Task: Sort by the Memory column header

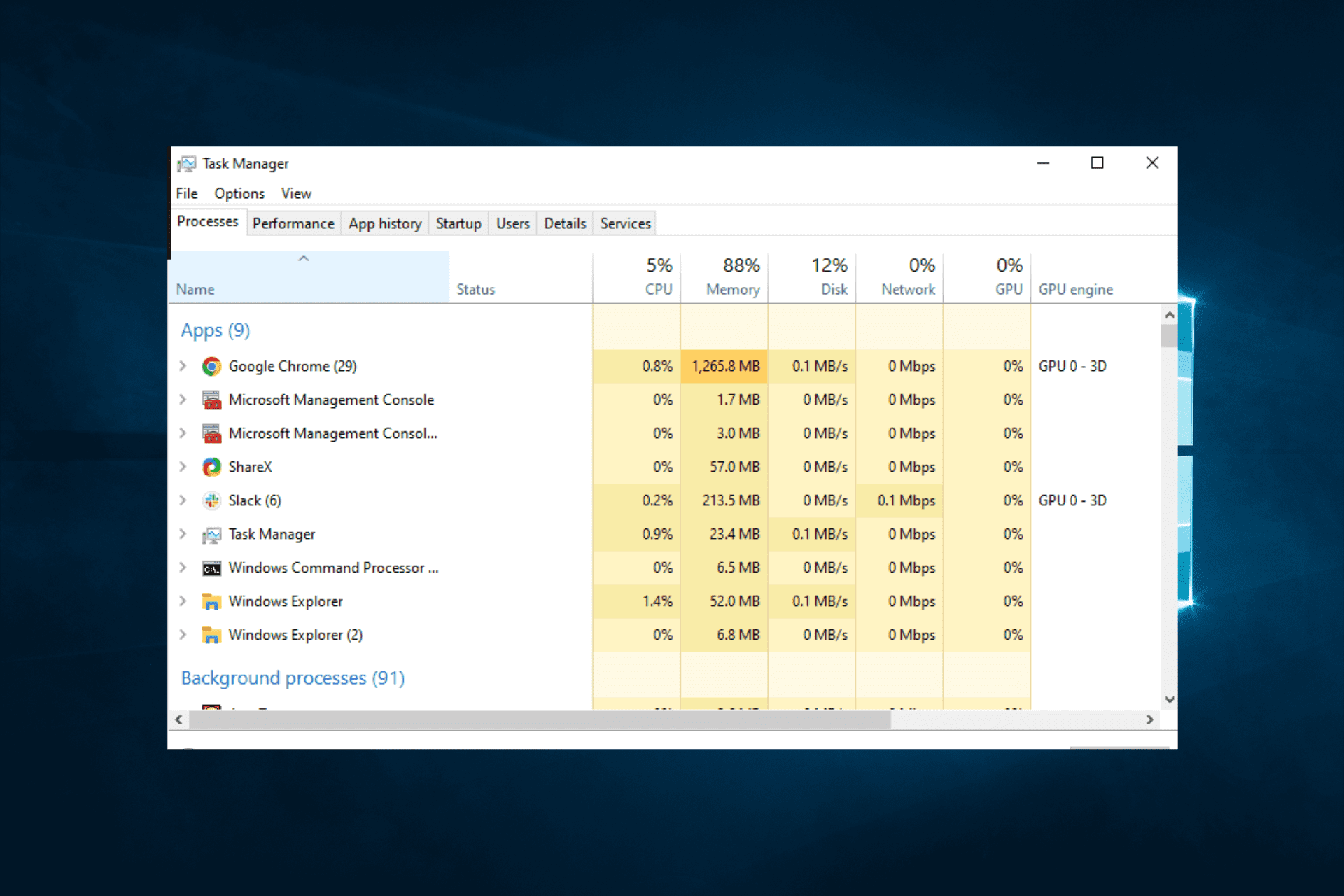Action: tap(724, 277)
